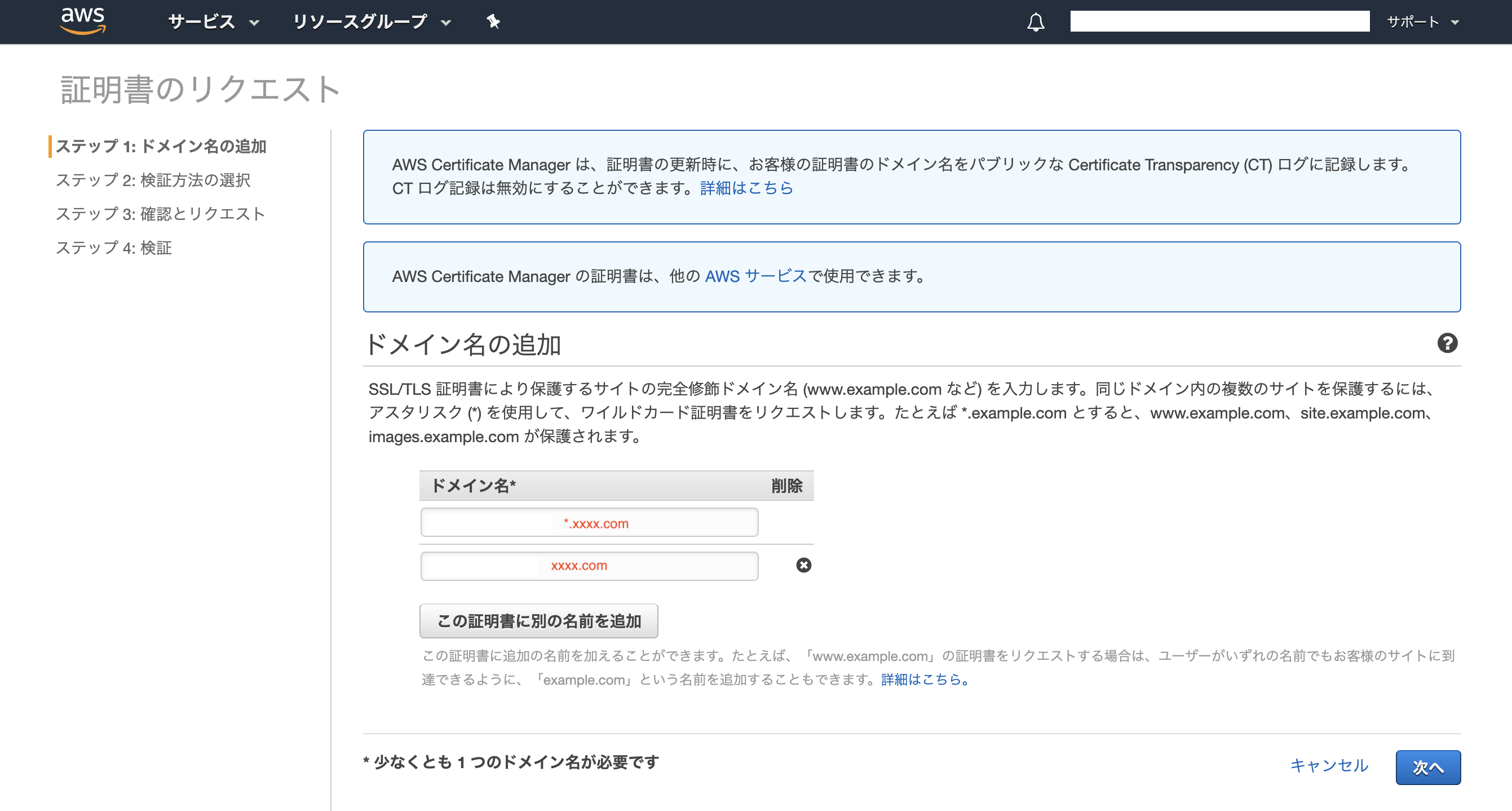The height and width of the screenshot is (811, 1512).
Task: Select the wildcard domain input field
Action: pos(589,522)
